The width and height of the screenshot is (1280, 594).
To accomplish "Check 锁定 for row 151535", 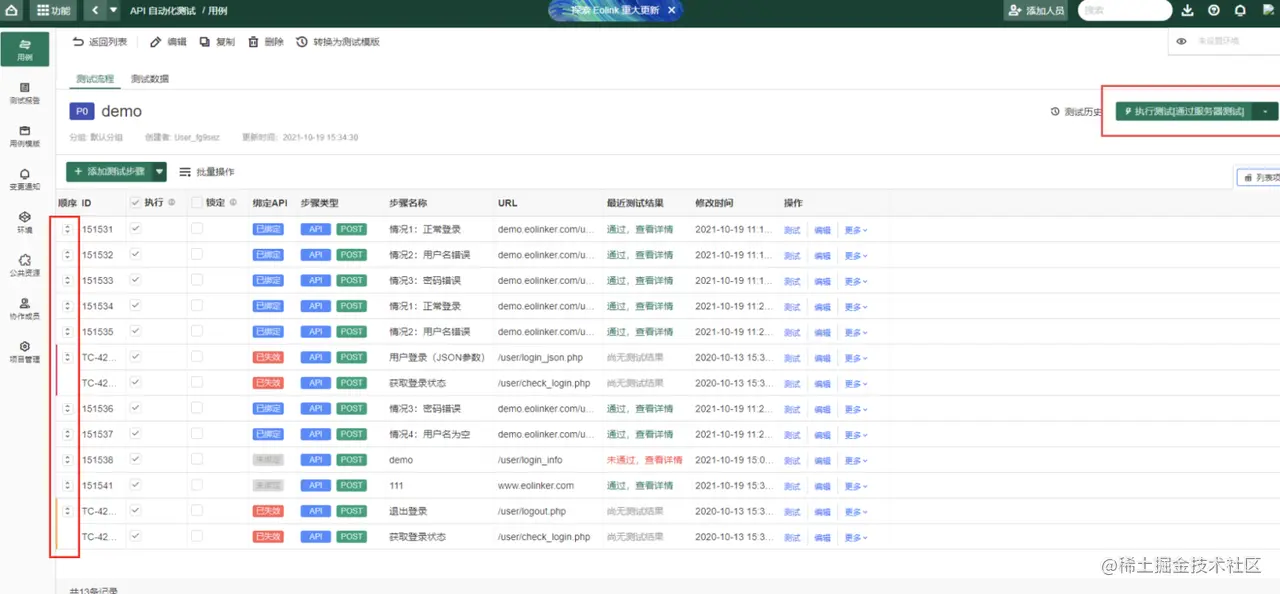I will click(196, 331).
